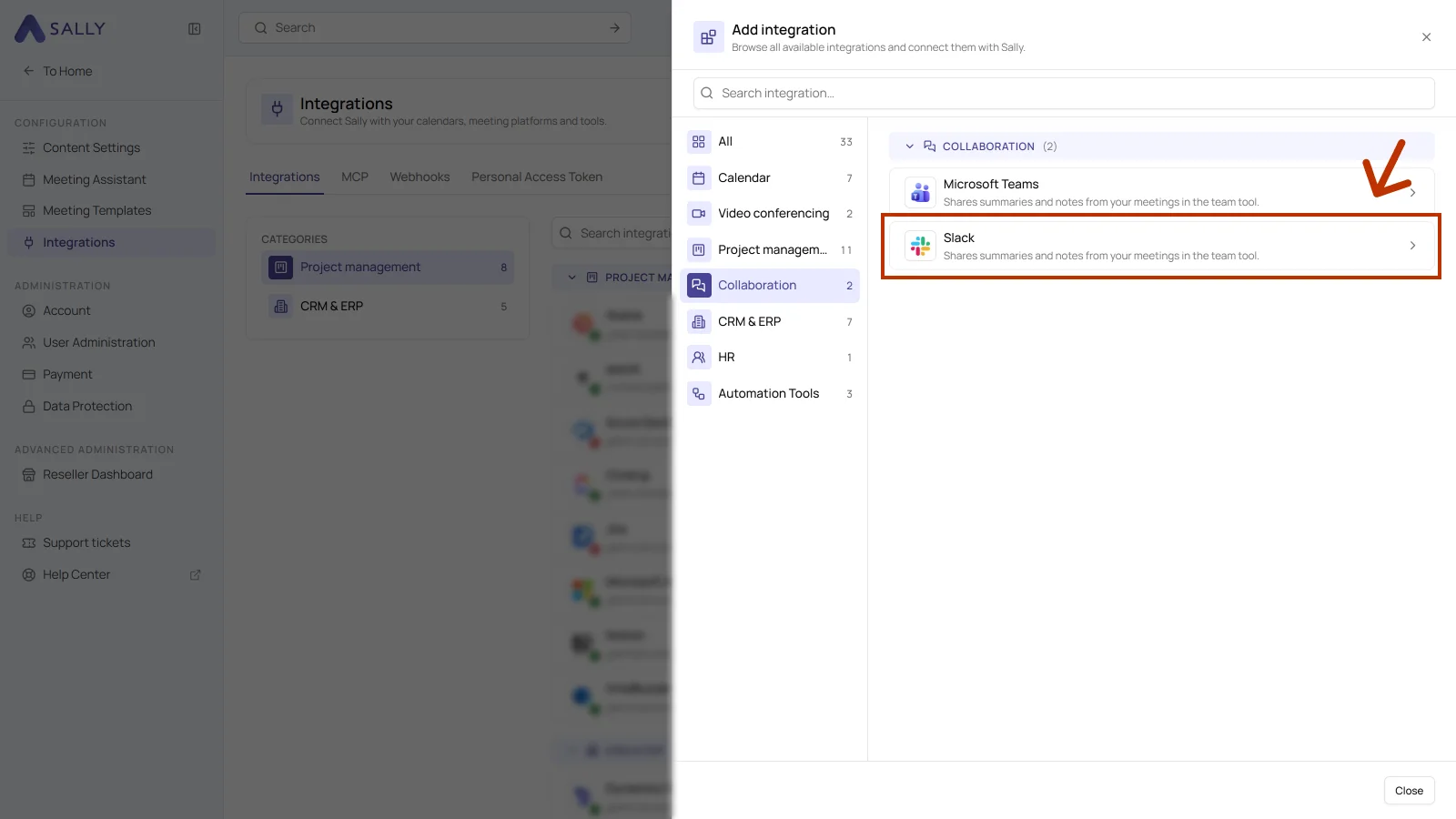Open the Slack integration row
1456x819 pixels.
point(1161,246)
